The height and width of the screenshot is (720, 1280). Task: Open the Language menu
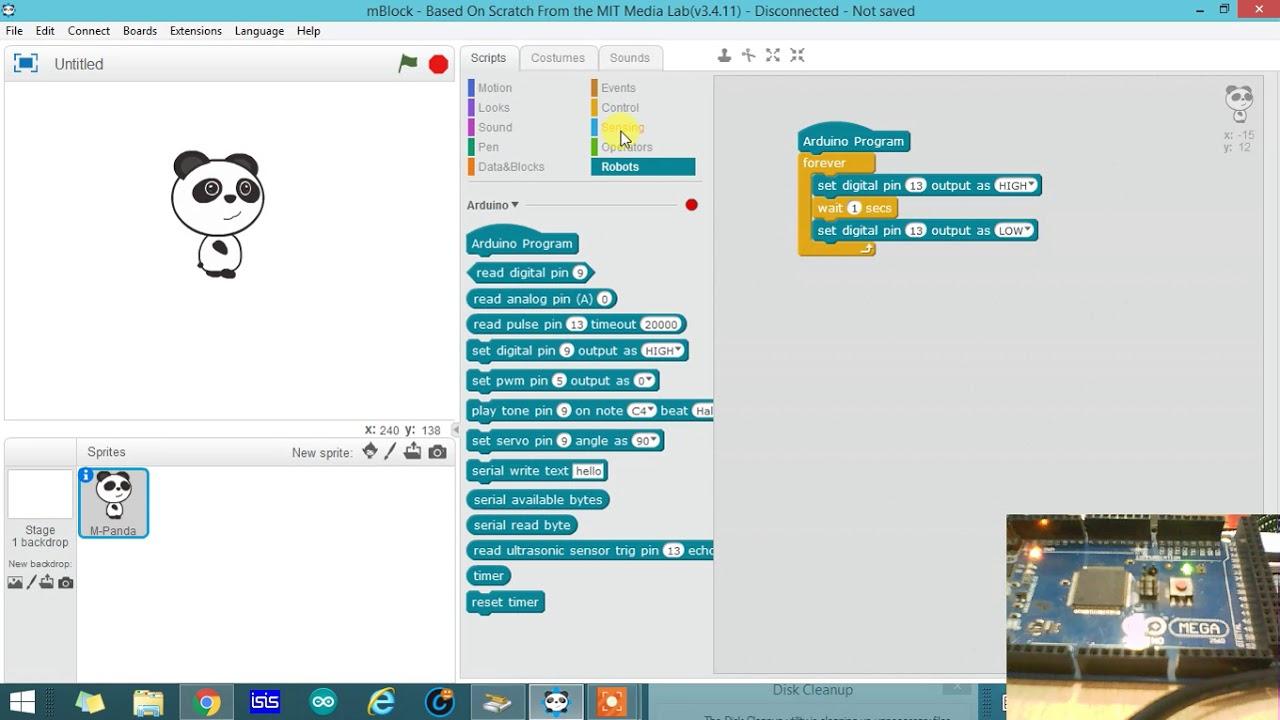tap(259, 31)
